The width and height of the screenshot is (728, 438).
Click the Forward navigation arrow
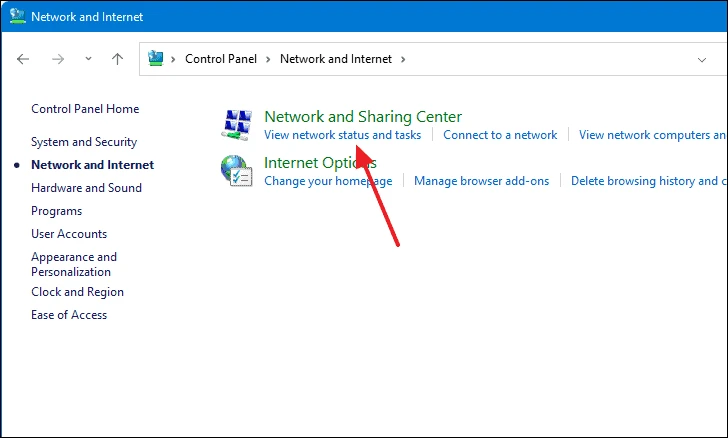point(58,59)
